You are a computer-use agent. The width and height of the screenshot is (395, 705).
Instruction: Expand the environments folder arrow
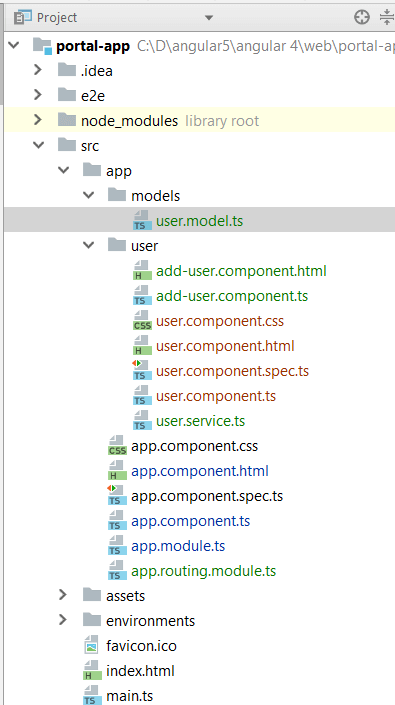[63, 620]
